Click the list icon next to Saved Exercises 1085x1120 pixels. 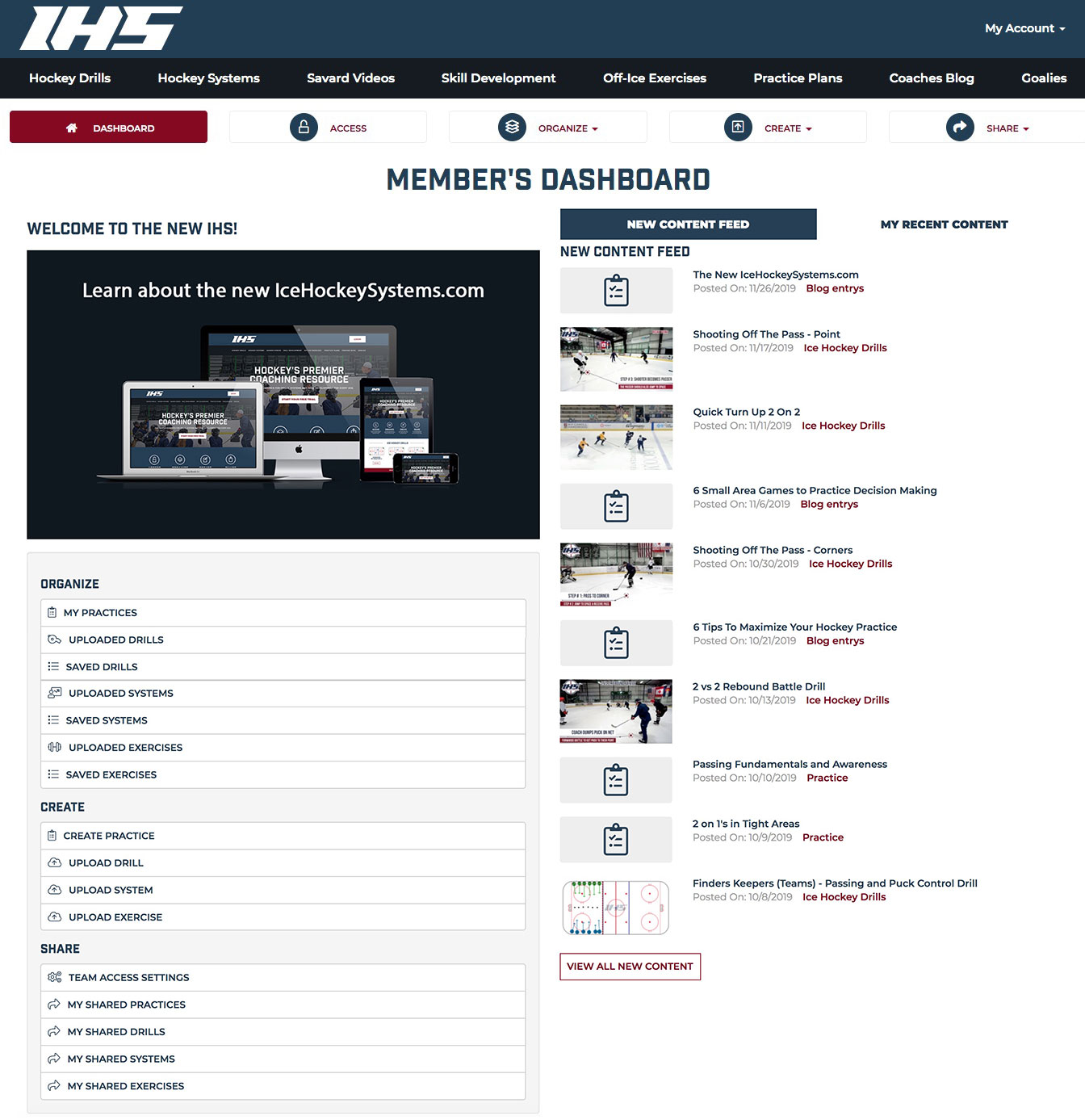[53, 774]
